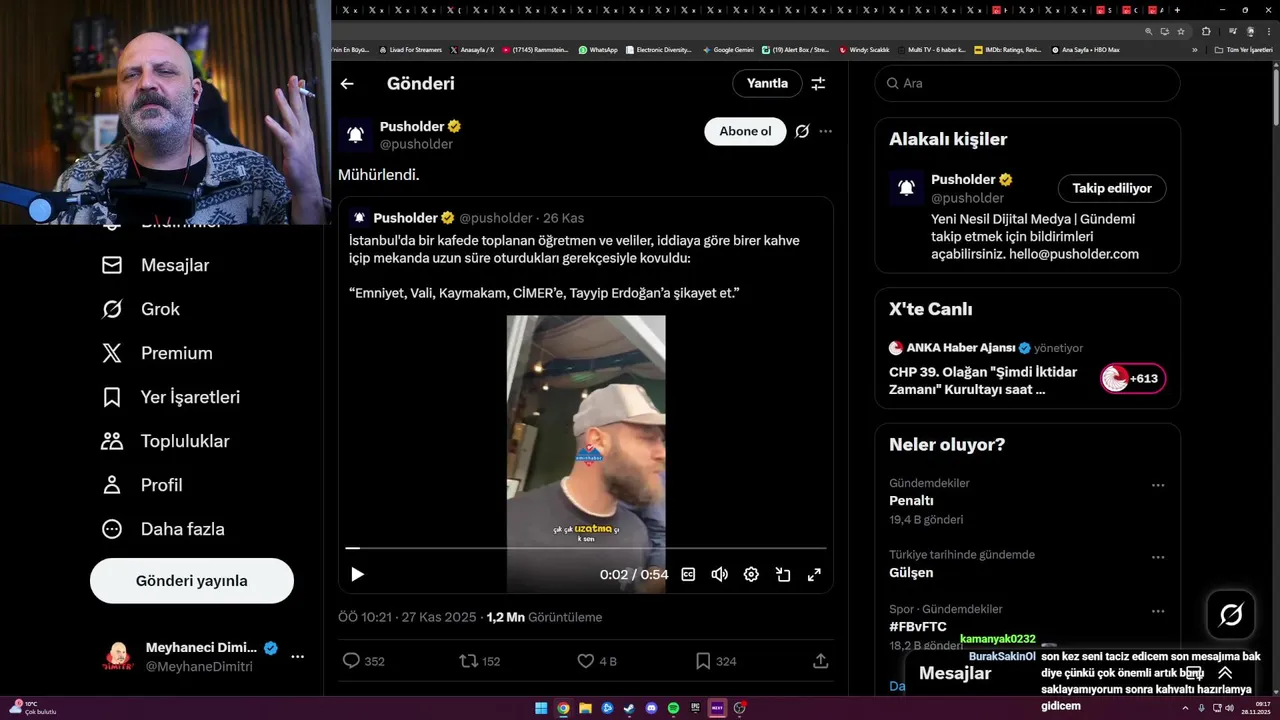Play the embedded video

coord(357,574)
